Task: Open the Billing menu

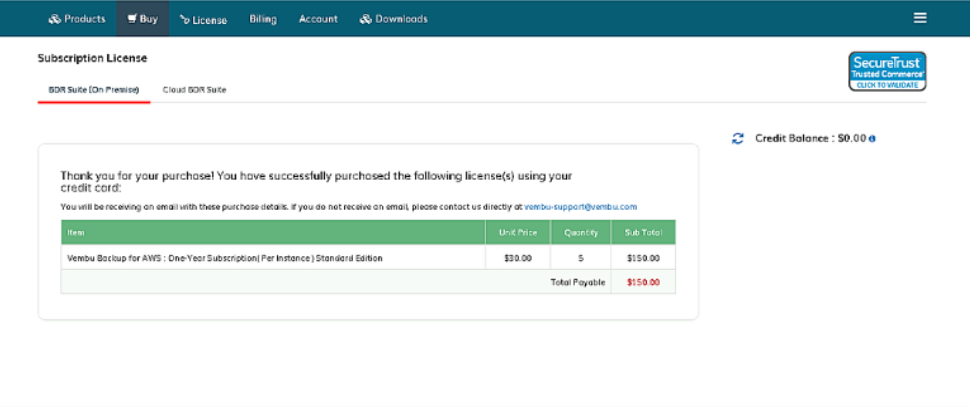Action: tap(263, 19)
